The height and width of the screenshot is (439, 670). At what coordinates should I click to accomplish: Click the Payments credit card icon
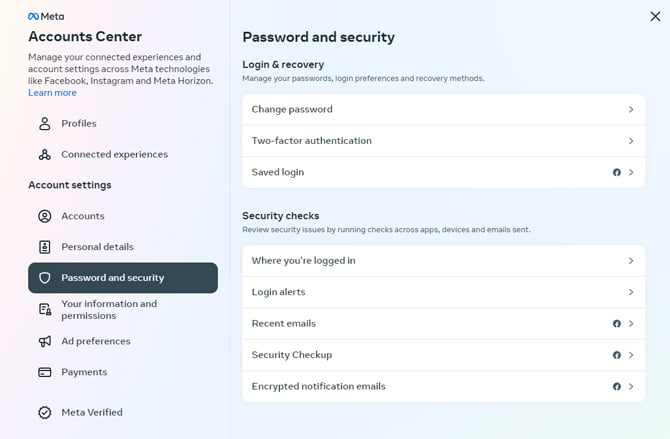click(x=44, y=372)
